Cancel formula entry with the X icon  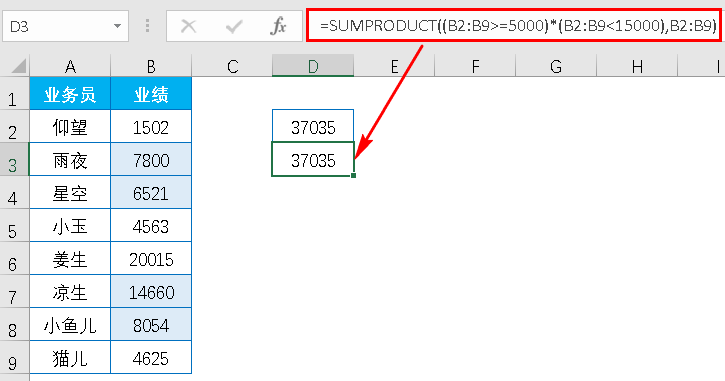coord(188,26)
